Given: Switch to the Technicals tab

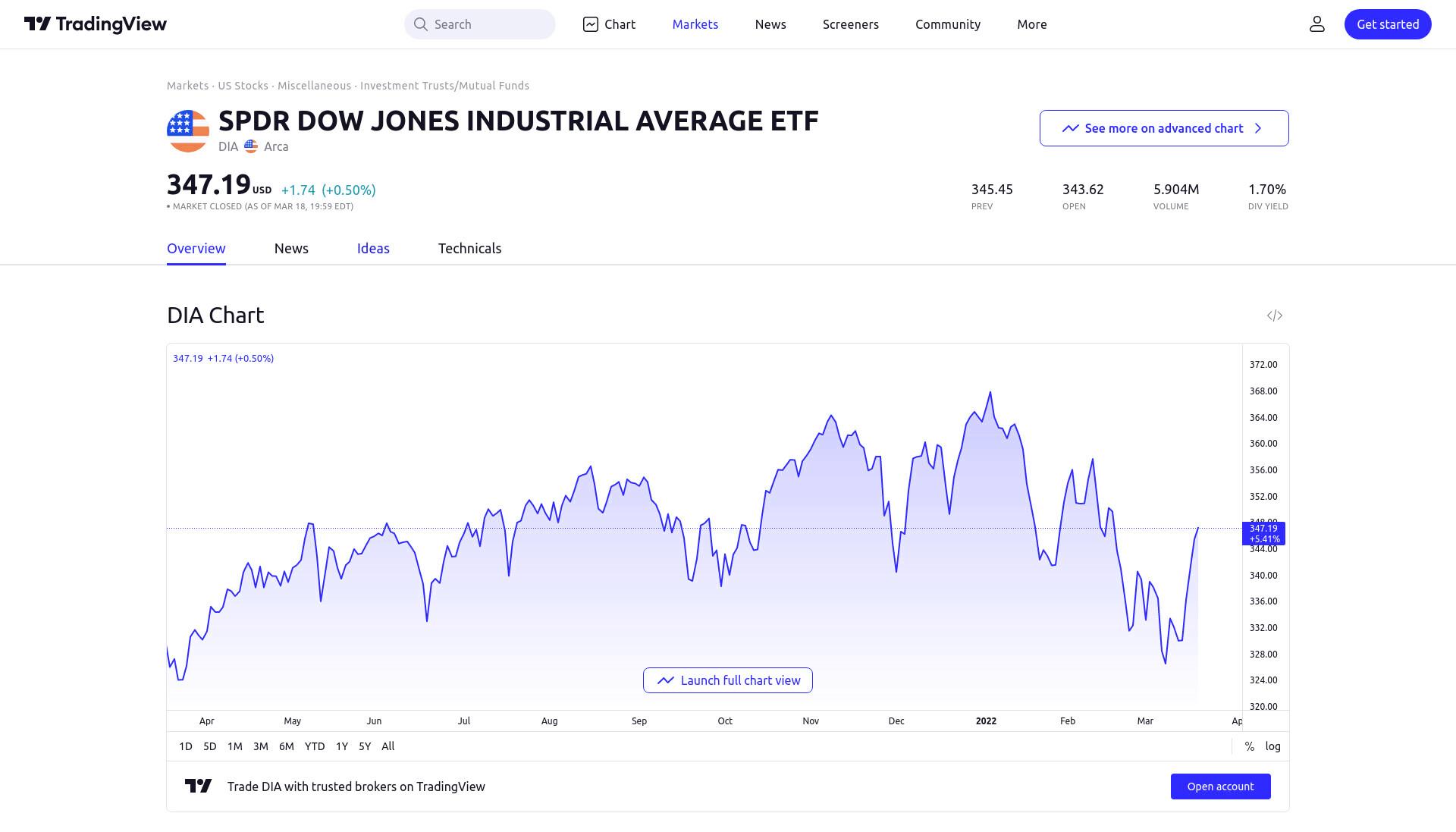Looking at the screenshot, I should (469, 249).
